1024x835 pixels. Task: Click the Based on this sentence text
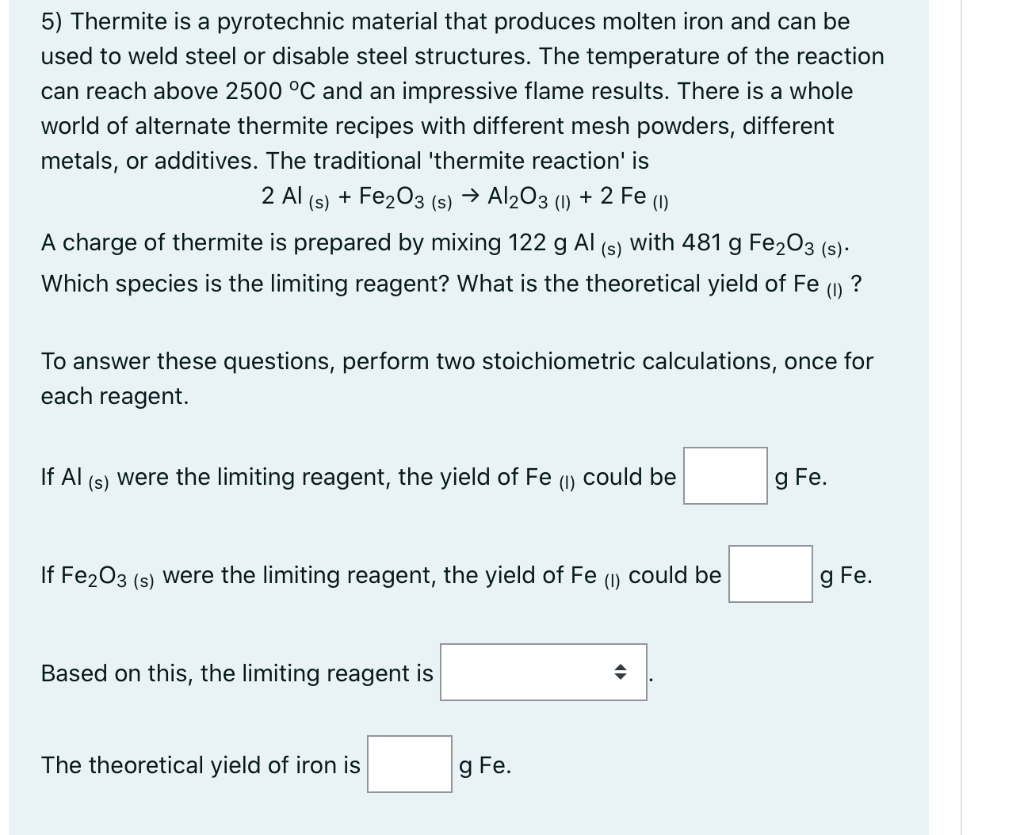click(235, 673)
